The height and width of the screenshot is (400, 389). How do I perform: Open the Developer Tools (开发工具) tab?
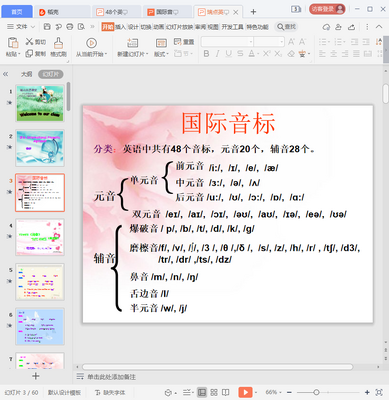click(232, 27)
